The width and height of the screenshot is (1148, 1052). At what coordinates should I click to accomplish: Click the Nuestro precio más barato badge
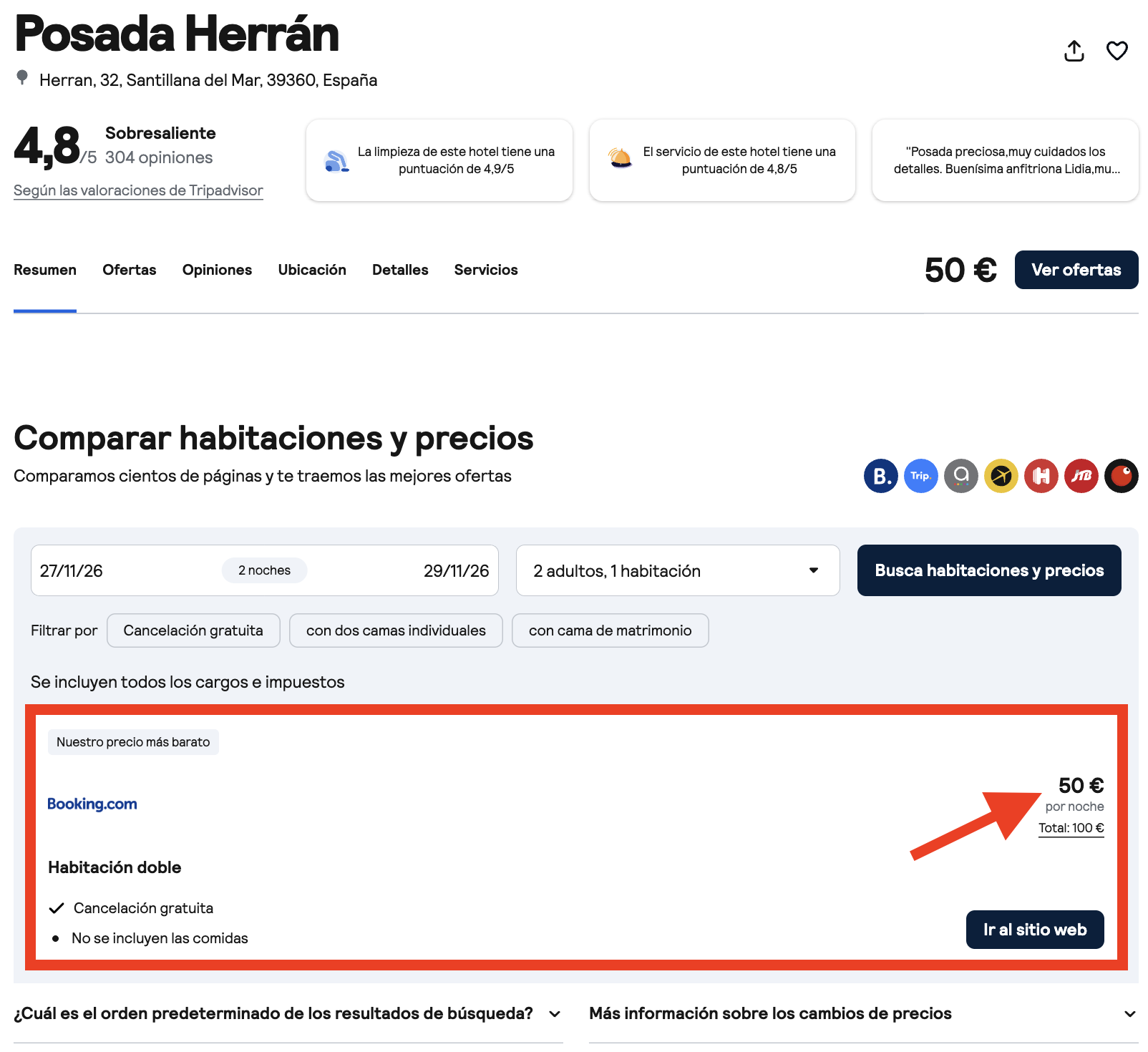(133, 742)
